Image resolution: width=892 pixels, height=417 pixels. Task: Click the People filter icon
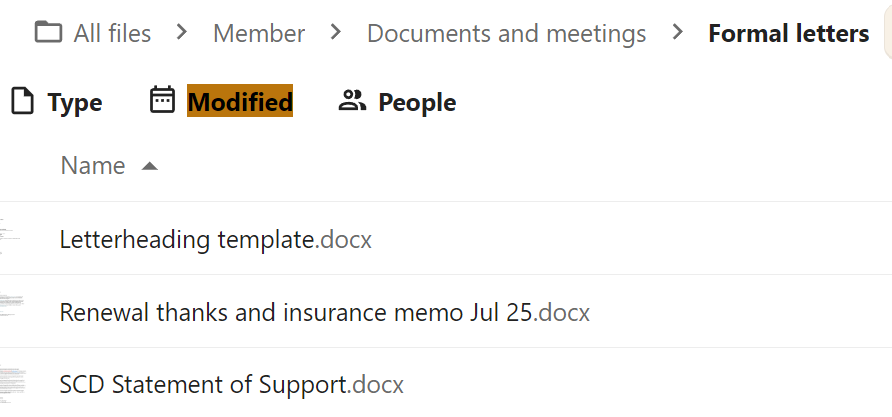pyautogui.click(x=352, y=100)
